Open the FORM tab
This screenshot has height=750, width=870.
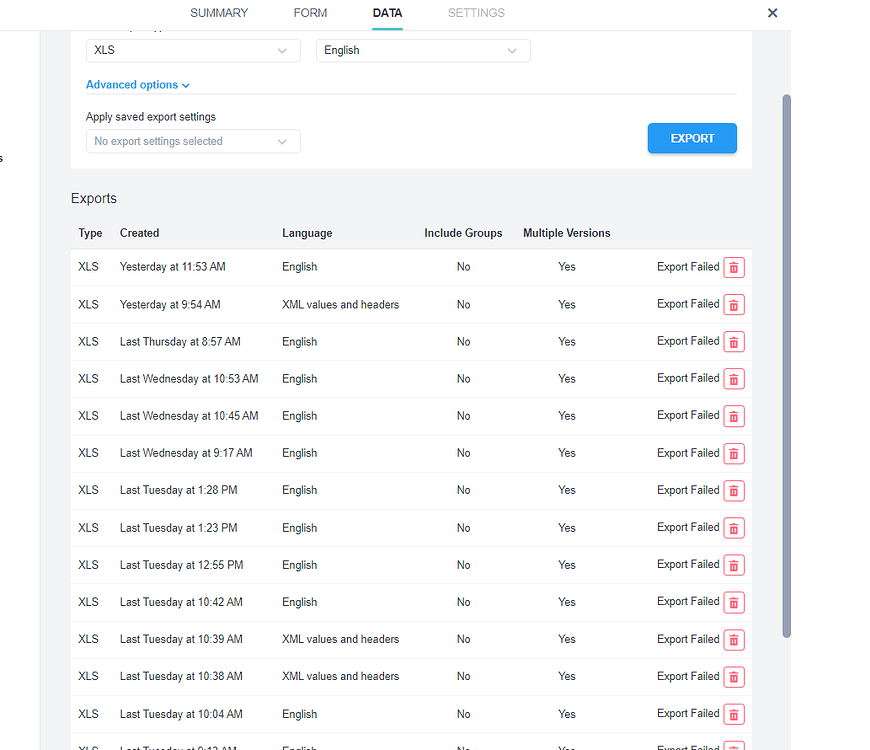310,13
